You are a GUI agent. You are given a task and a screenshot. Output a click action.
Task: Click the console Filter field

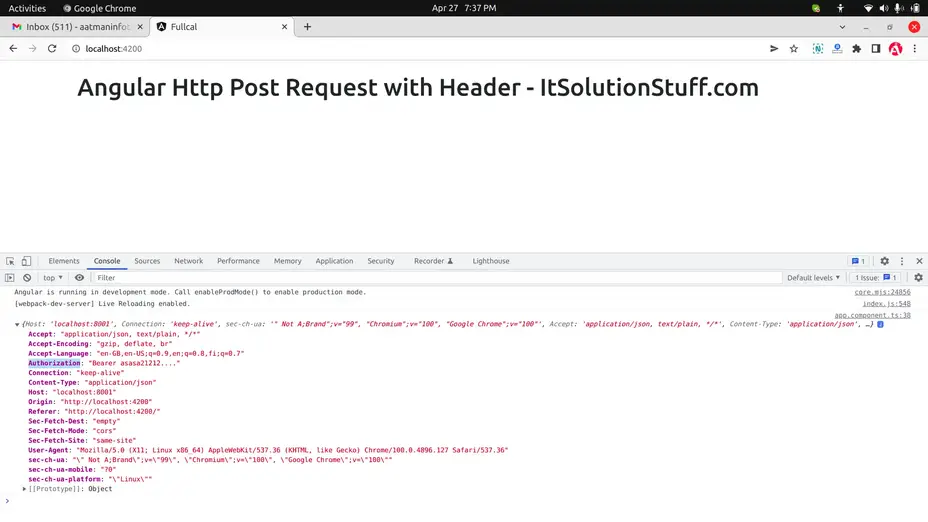(438, 278)
